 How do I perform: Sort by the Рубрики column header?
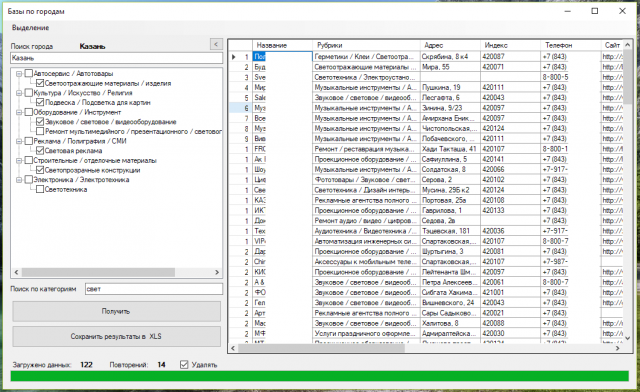[x=366, y=45]
